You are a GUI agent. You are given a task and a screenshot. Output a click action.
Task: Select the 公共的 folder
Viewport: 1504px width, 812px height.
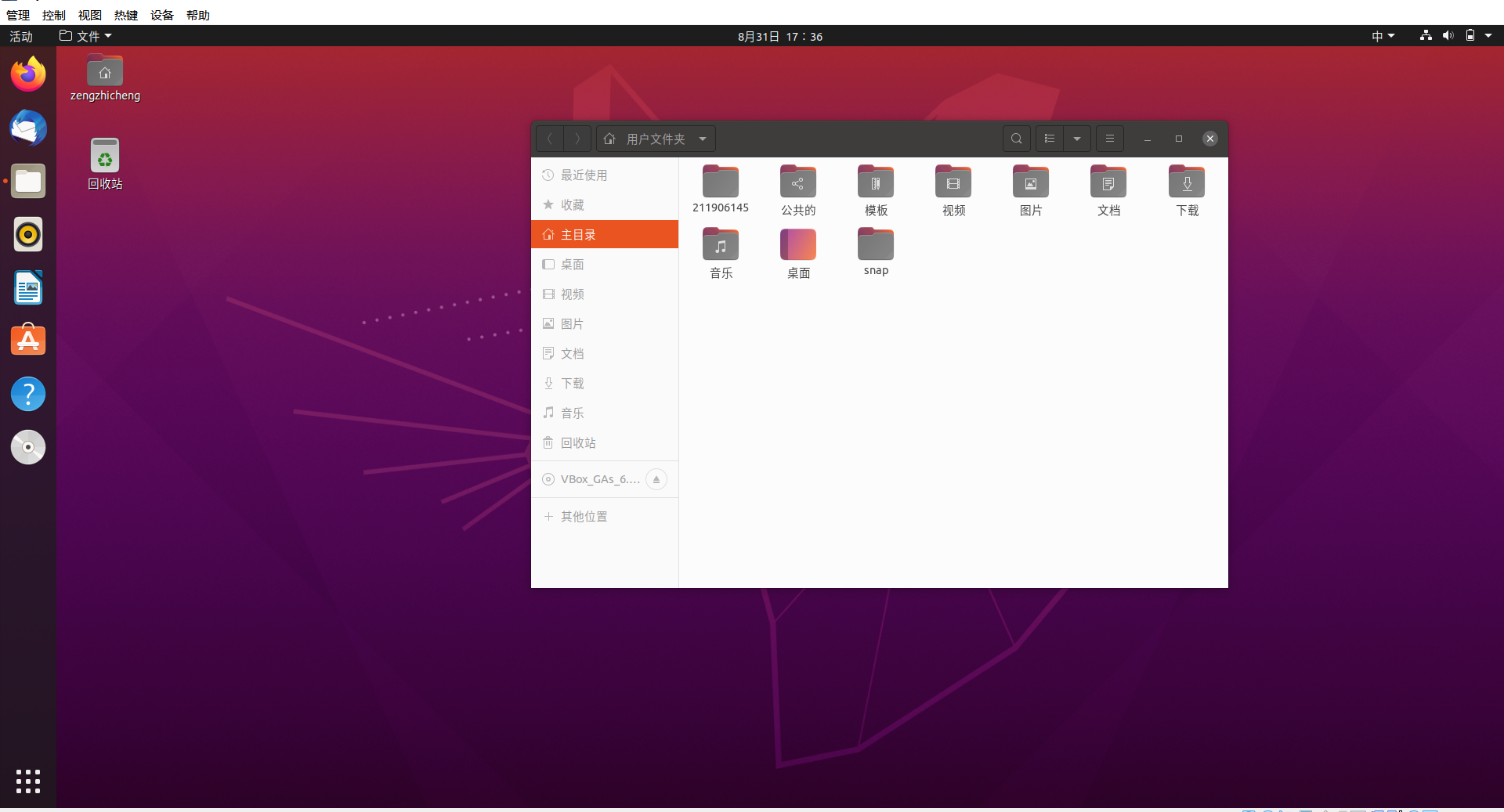798,190
